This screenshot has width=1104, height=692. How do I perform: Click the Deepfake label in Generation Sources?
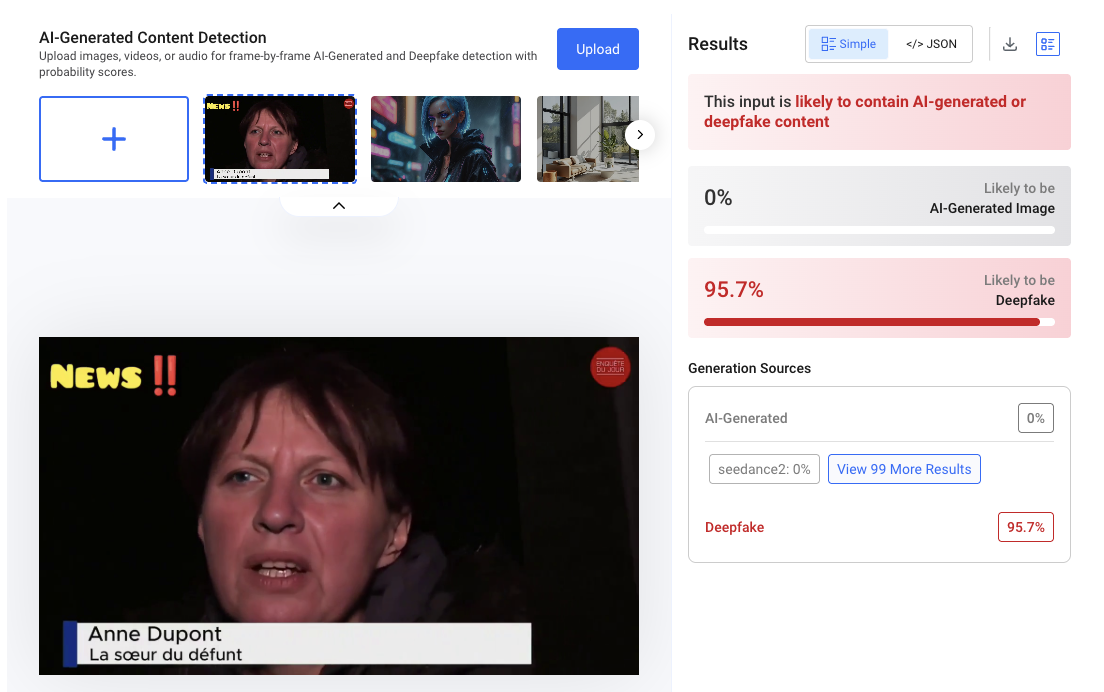(x=734, y=527)
